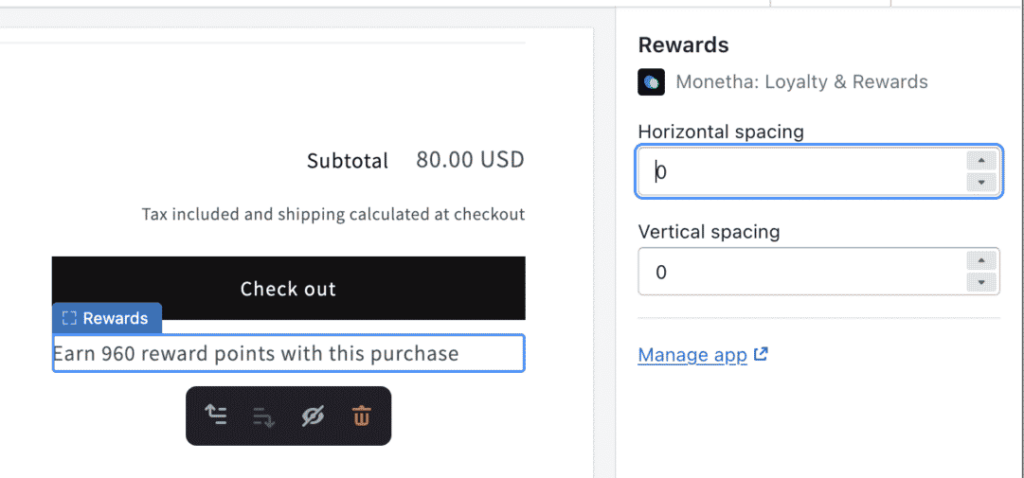Focus the Vertical spacing input field

[802, 272]
